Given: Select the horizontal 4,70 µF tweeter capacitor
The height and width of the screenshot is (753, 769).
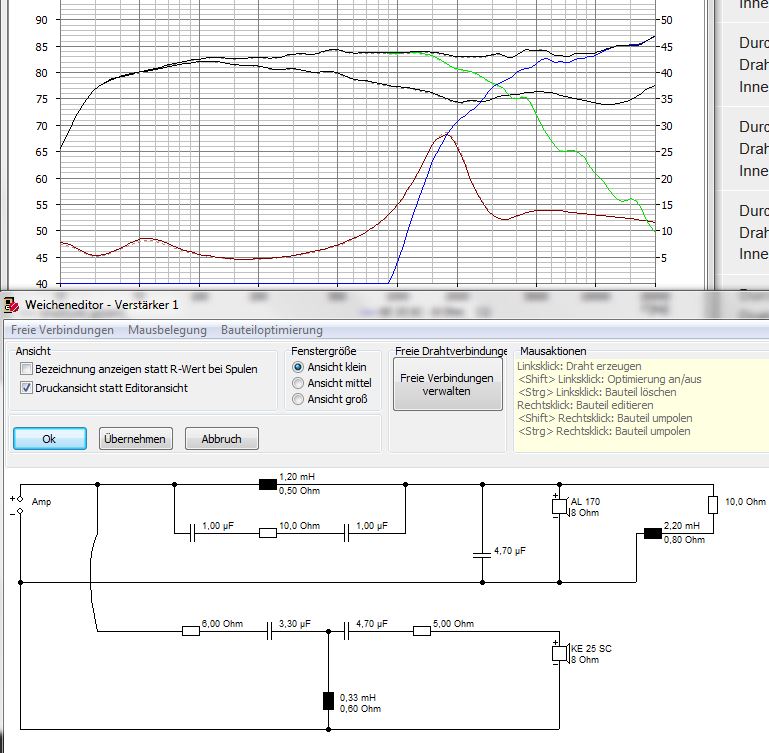Looking at the screenshot, I should pyautogui.click(x=346, y=631).
